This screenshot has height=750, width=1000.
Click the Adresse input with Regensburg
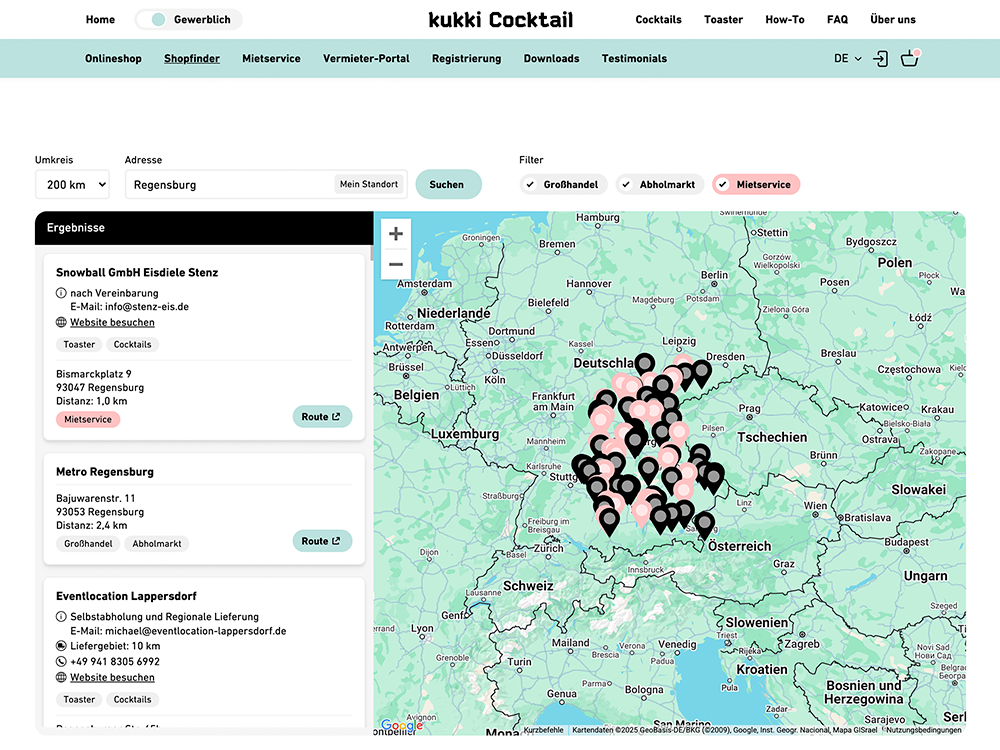228,185
